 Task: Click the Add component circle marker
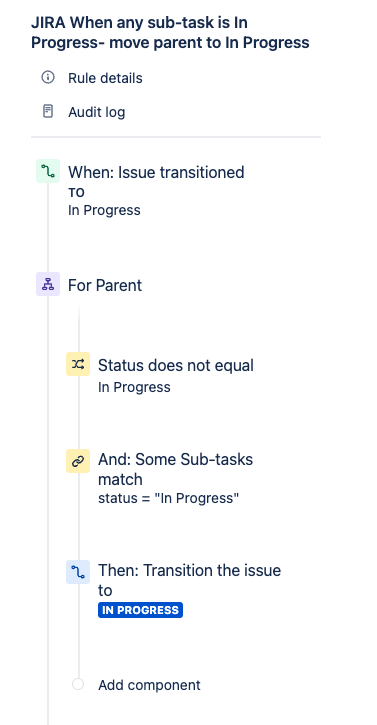coord(78,684)
